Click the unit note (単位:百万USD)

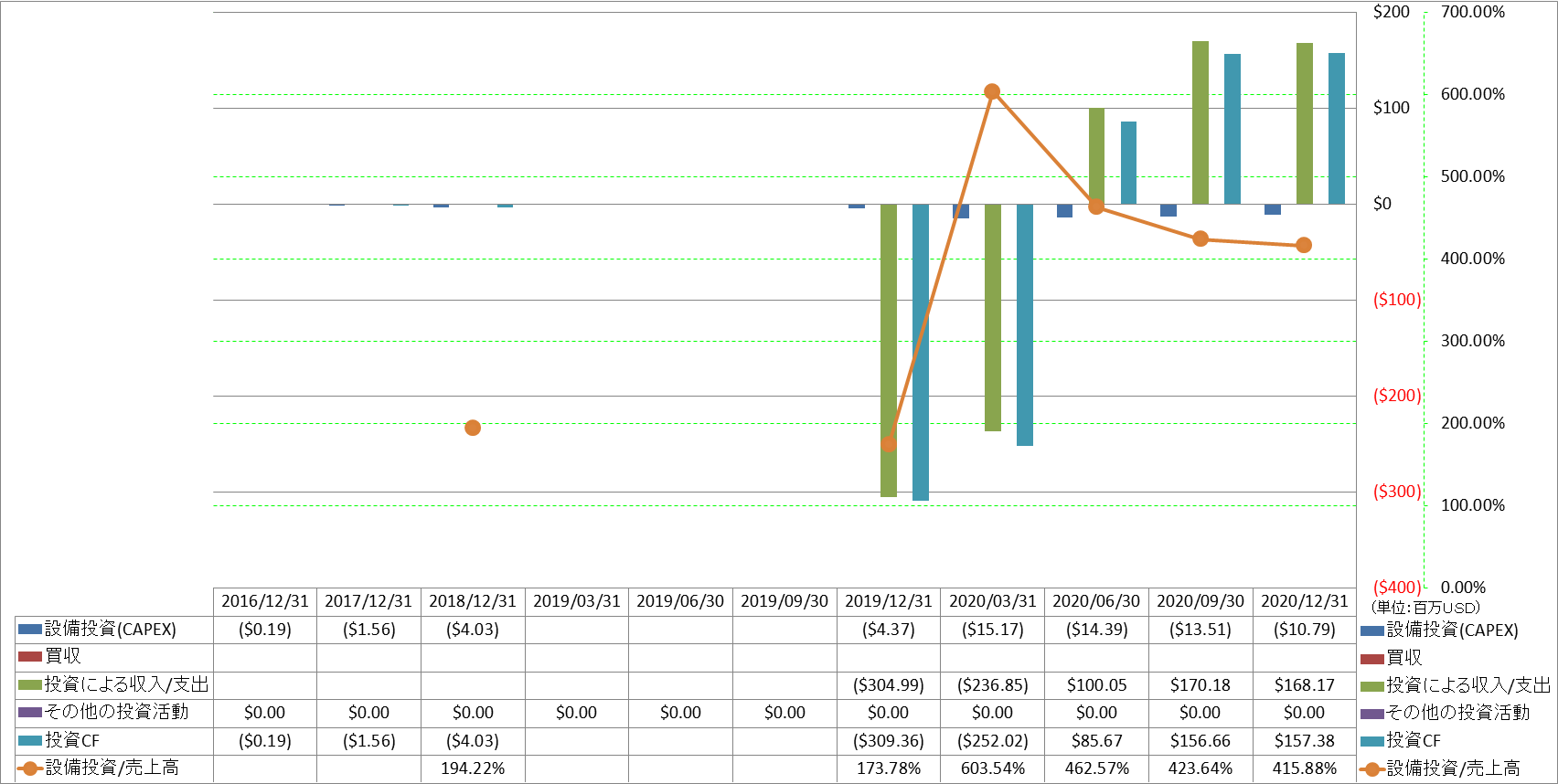[x=1425, y=608]
